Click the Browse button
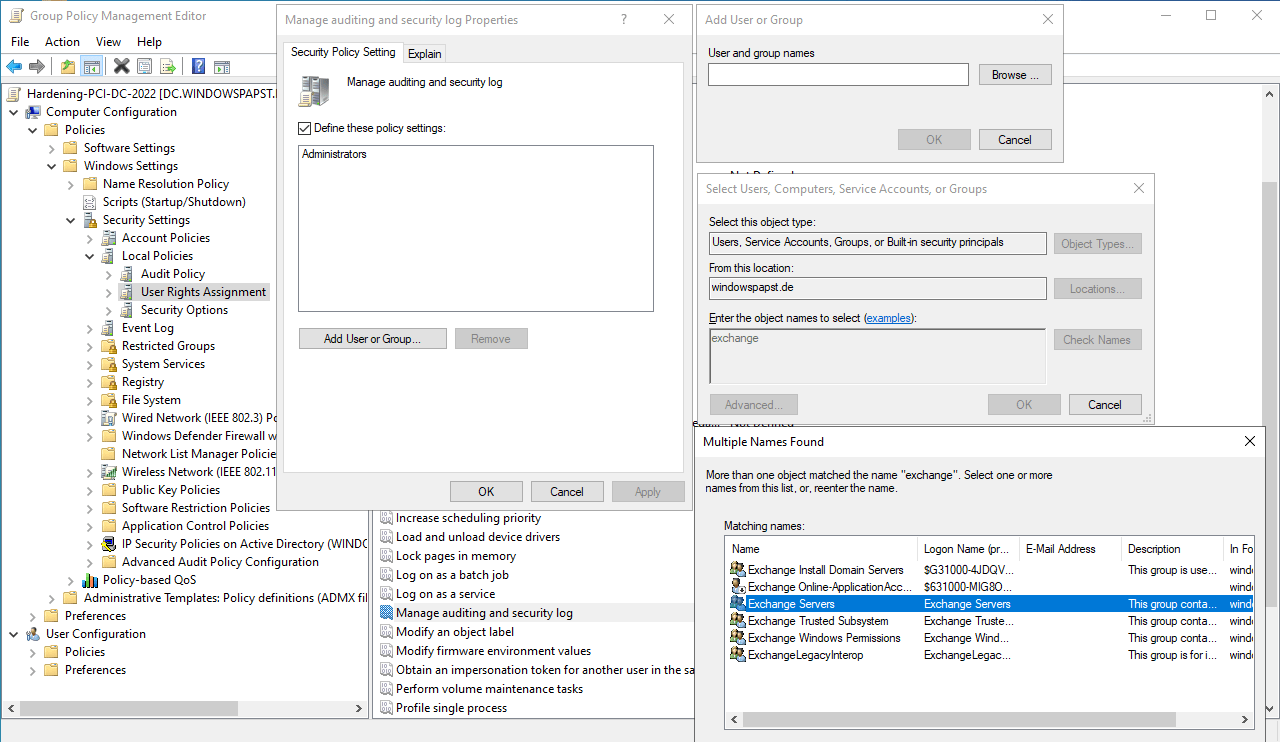 click(1014, 75)
